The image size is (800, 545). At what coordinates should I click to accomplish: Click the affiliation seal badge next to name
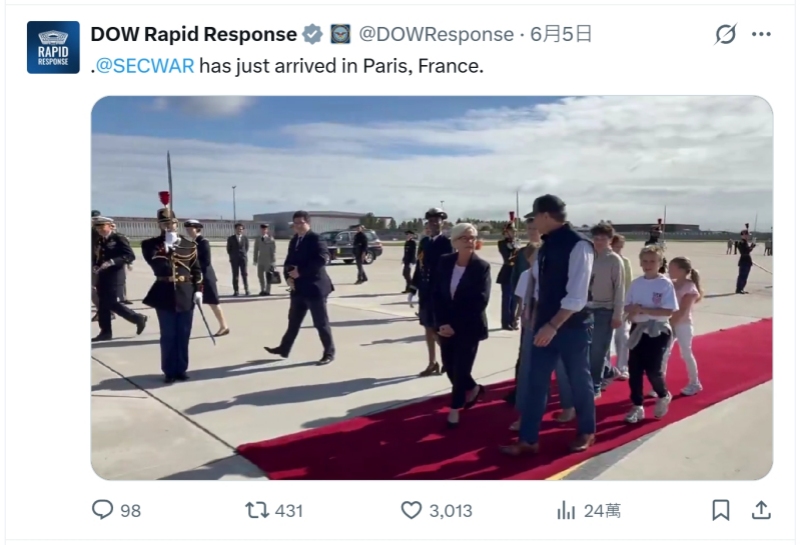(340, 34)
